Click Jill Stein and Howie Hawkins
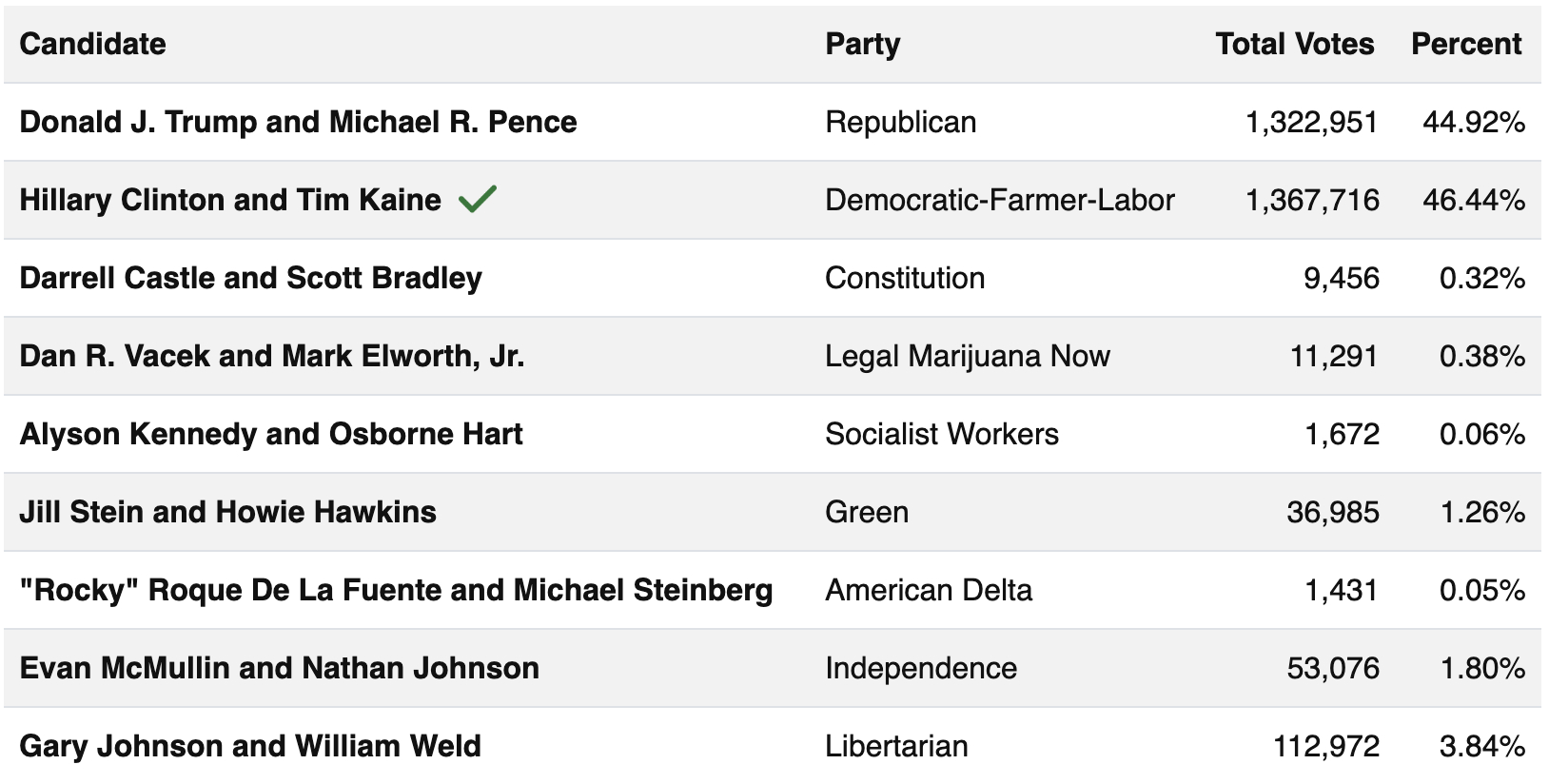This screenshot has width=1549, height=784. (227, 512)
